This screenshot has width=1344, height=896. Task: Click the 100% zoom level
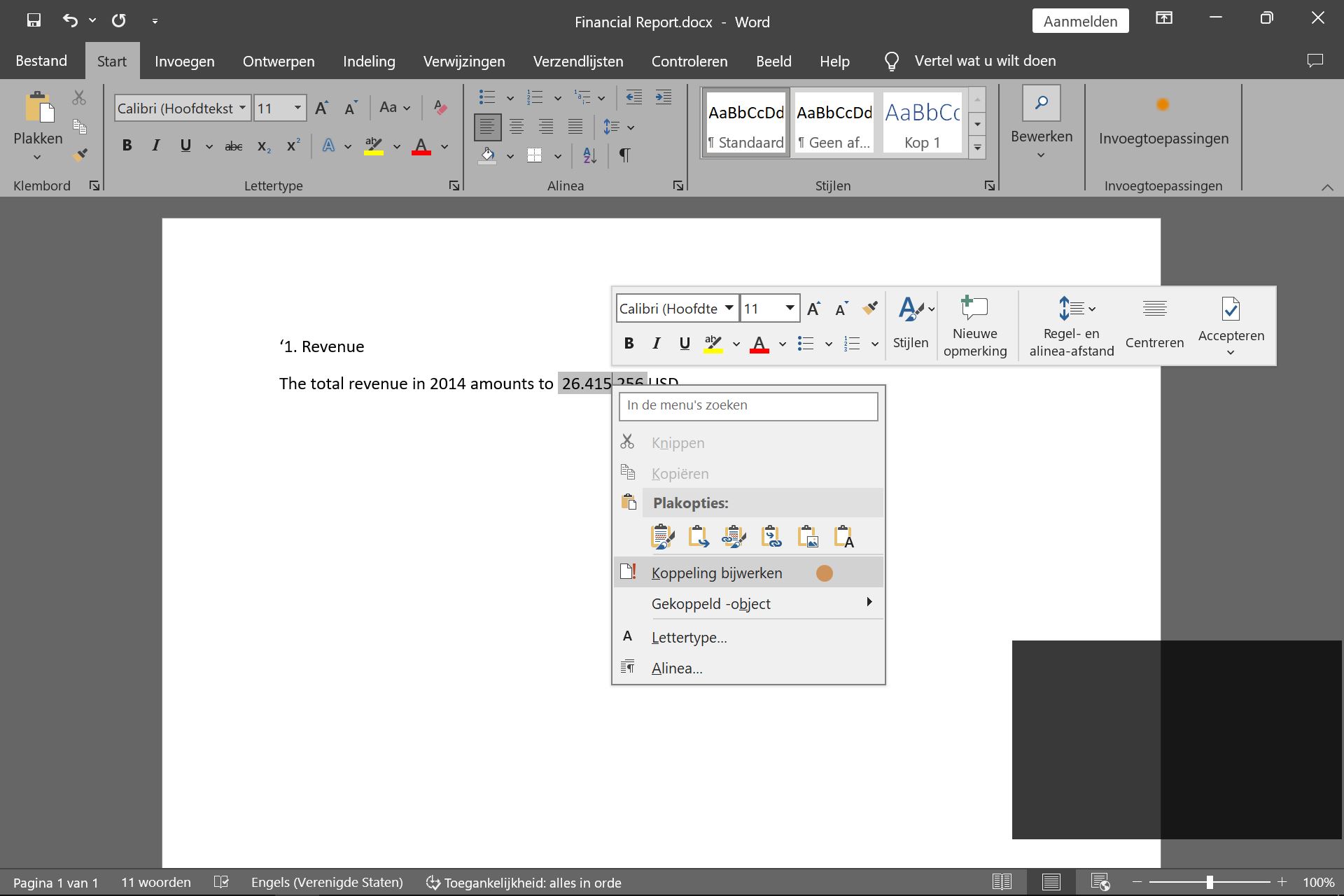[x=1318, y=883]
